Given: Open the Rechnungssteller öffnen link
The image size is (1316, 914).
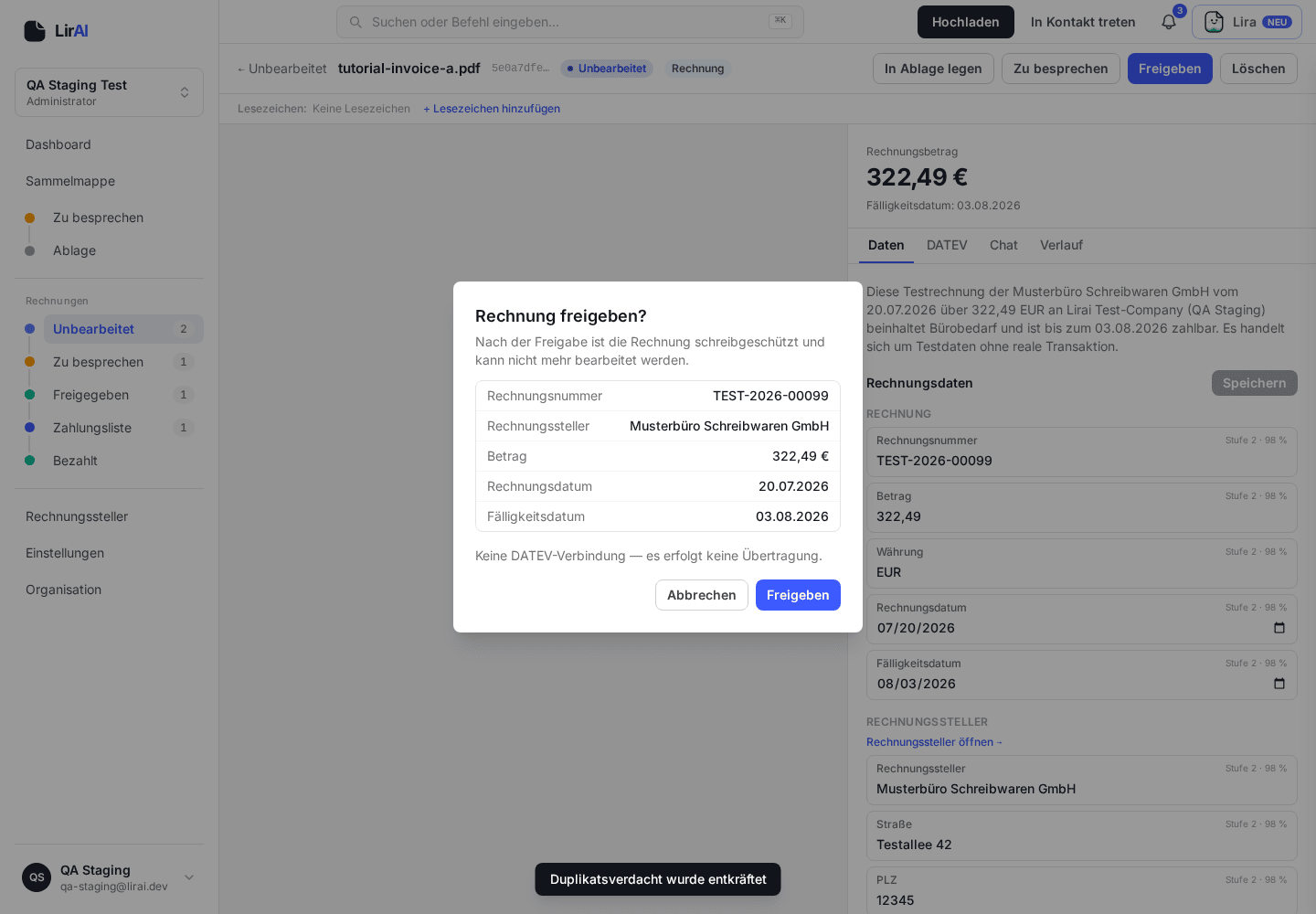Looking at the screenshot, I should click(934, 742).
